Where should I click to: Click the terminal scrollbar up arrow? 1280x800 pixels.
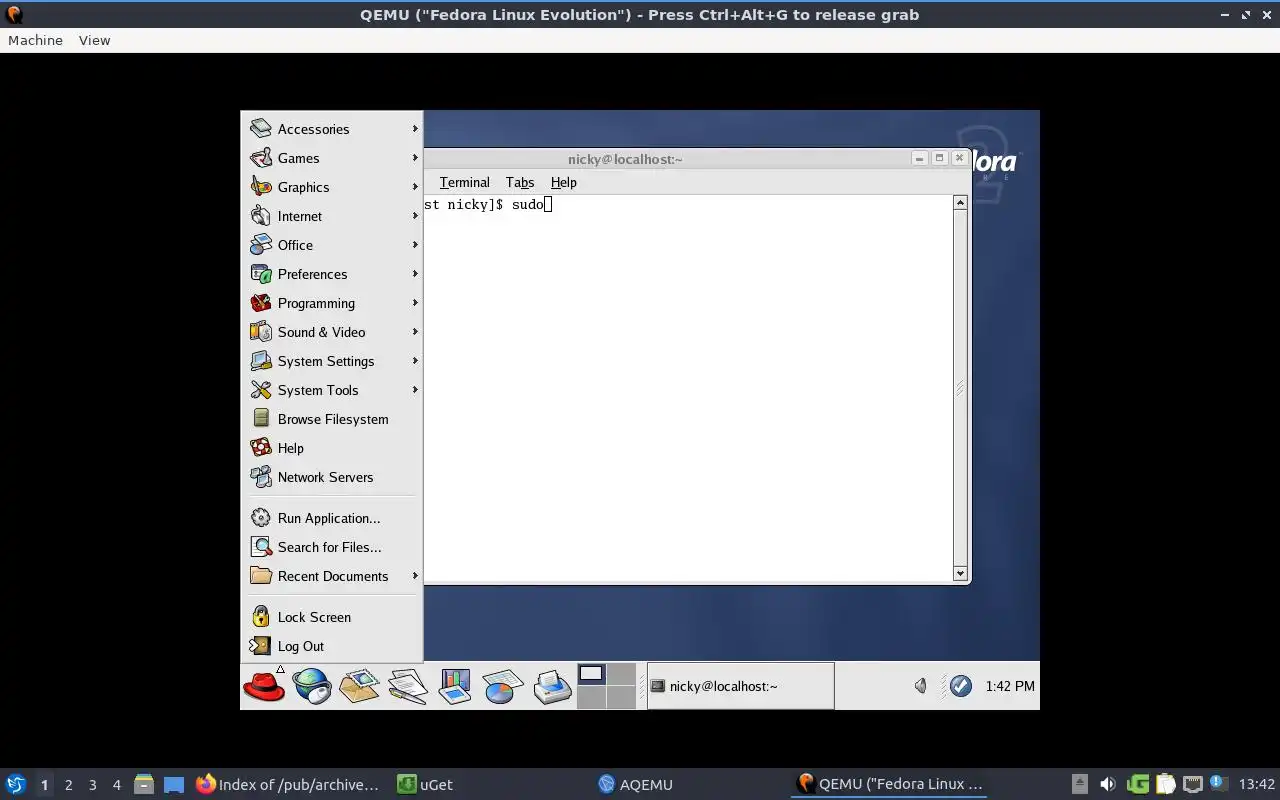(x=960, y=203)
